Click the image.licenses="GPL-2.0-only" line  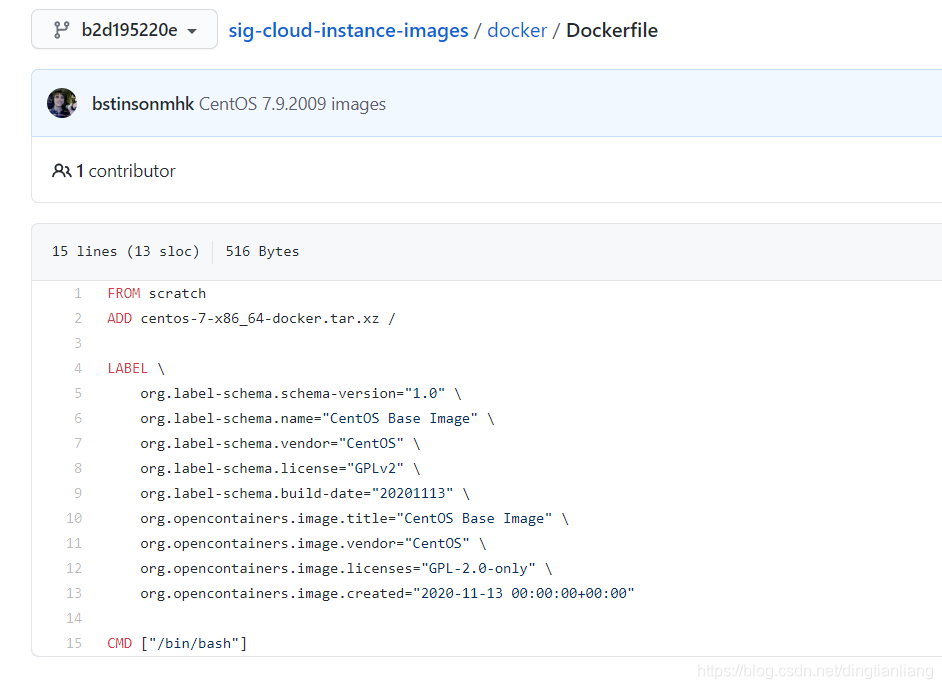(x=346, y=568)
